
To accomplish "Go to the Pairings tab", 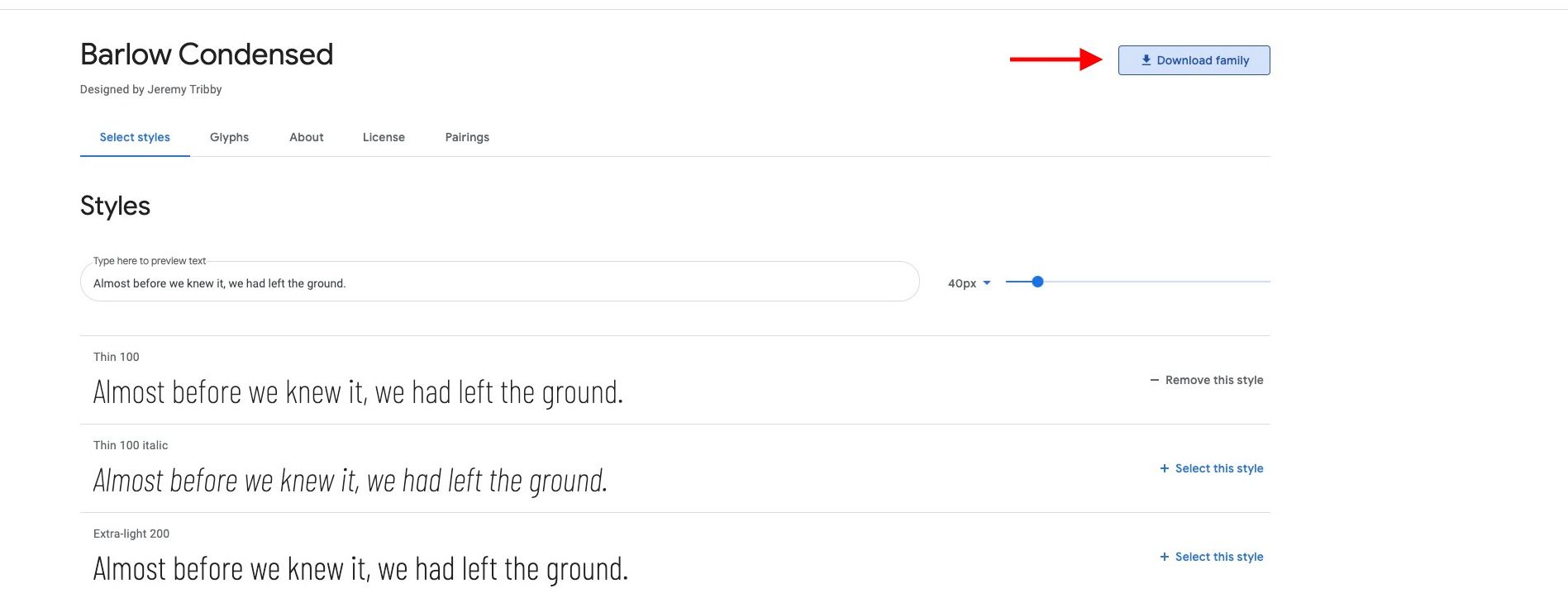I will (x=467, y=137).
